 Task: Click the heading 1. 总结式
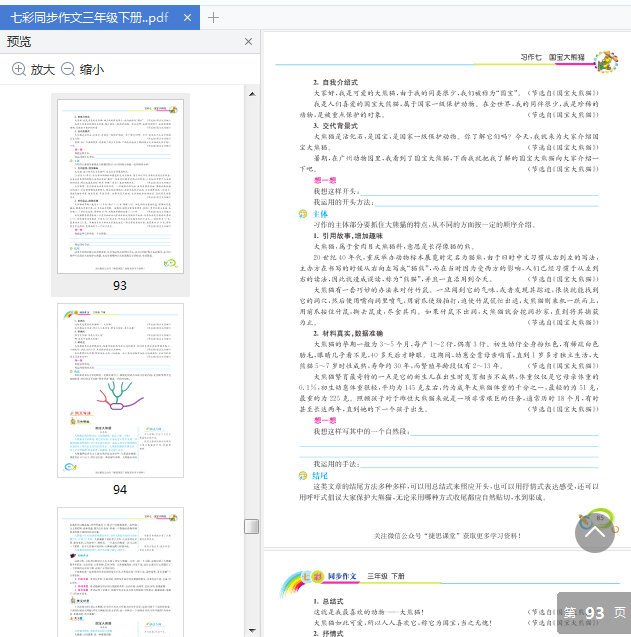click(328, 601)
